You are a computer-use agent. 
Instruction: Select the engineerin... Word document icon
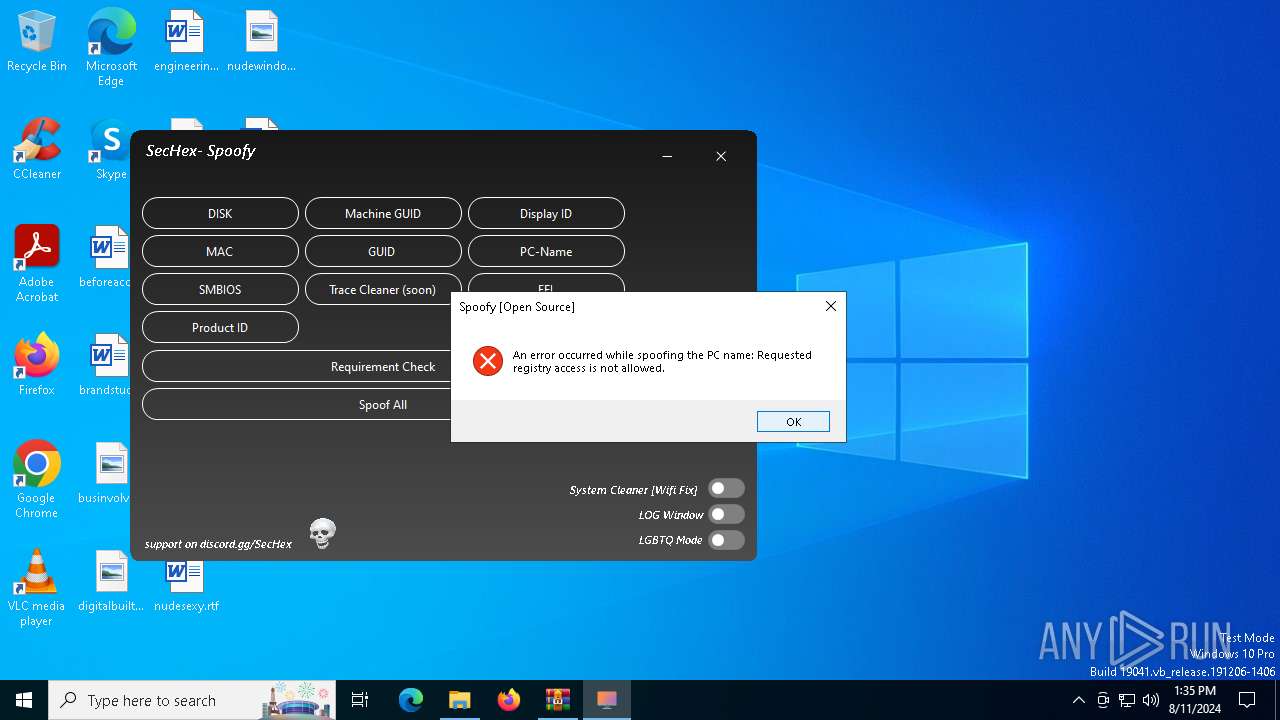pyautogui.click(x=186, y=42)
